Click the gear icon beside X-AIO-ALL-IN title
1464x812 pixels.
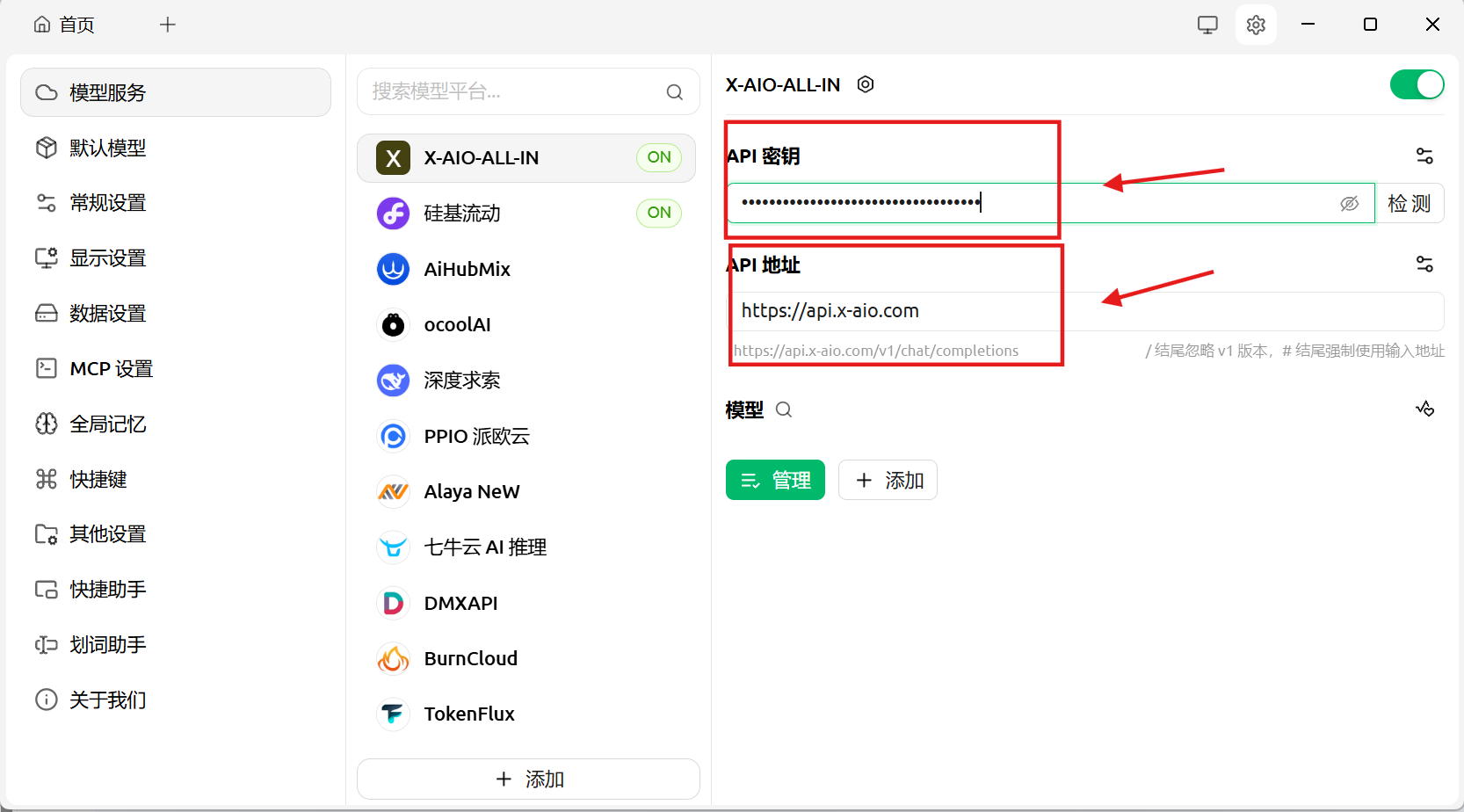point(866,84)
